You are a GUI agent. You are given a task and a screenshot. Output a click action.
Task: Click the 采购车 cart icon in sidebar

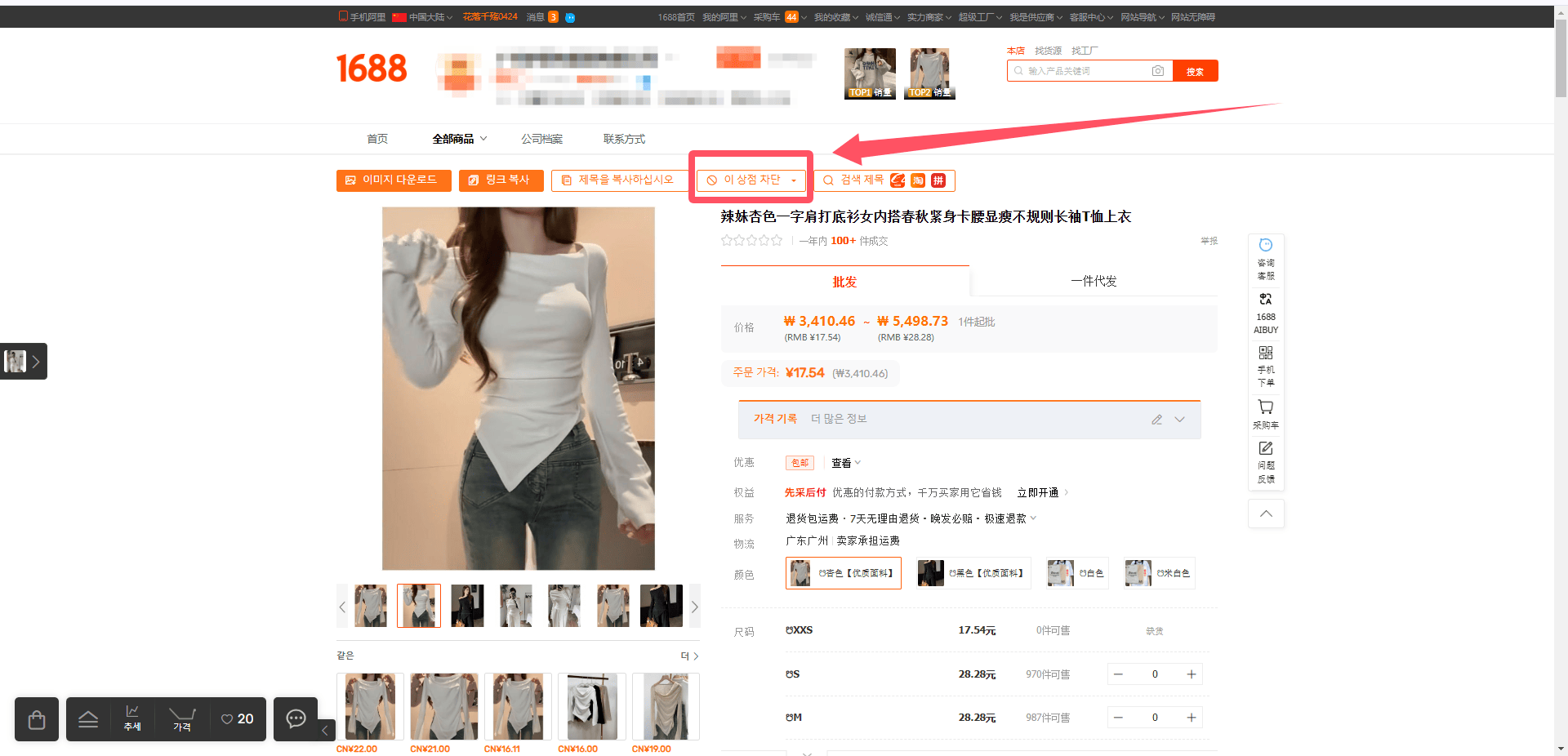[x=1266, y=415]
